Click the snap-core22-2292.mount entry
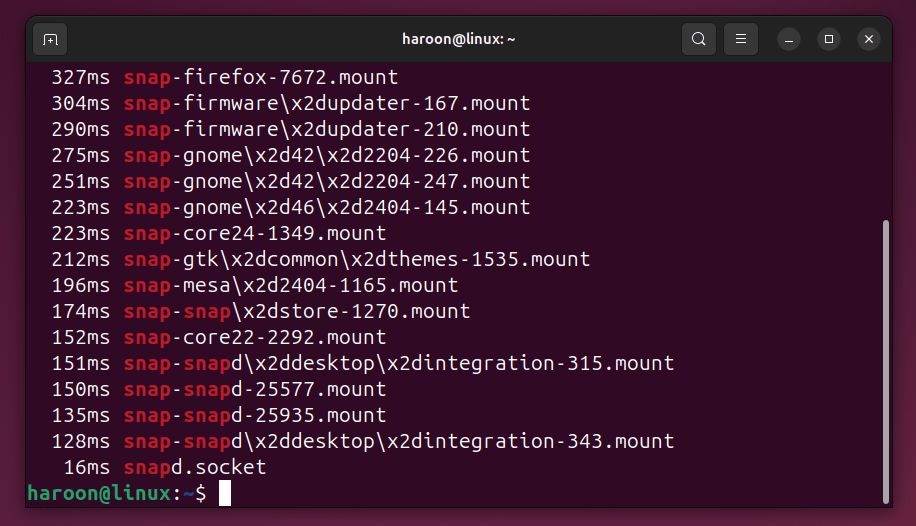This screenshot has width=916, height=526. click(255, 337)
